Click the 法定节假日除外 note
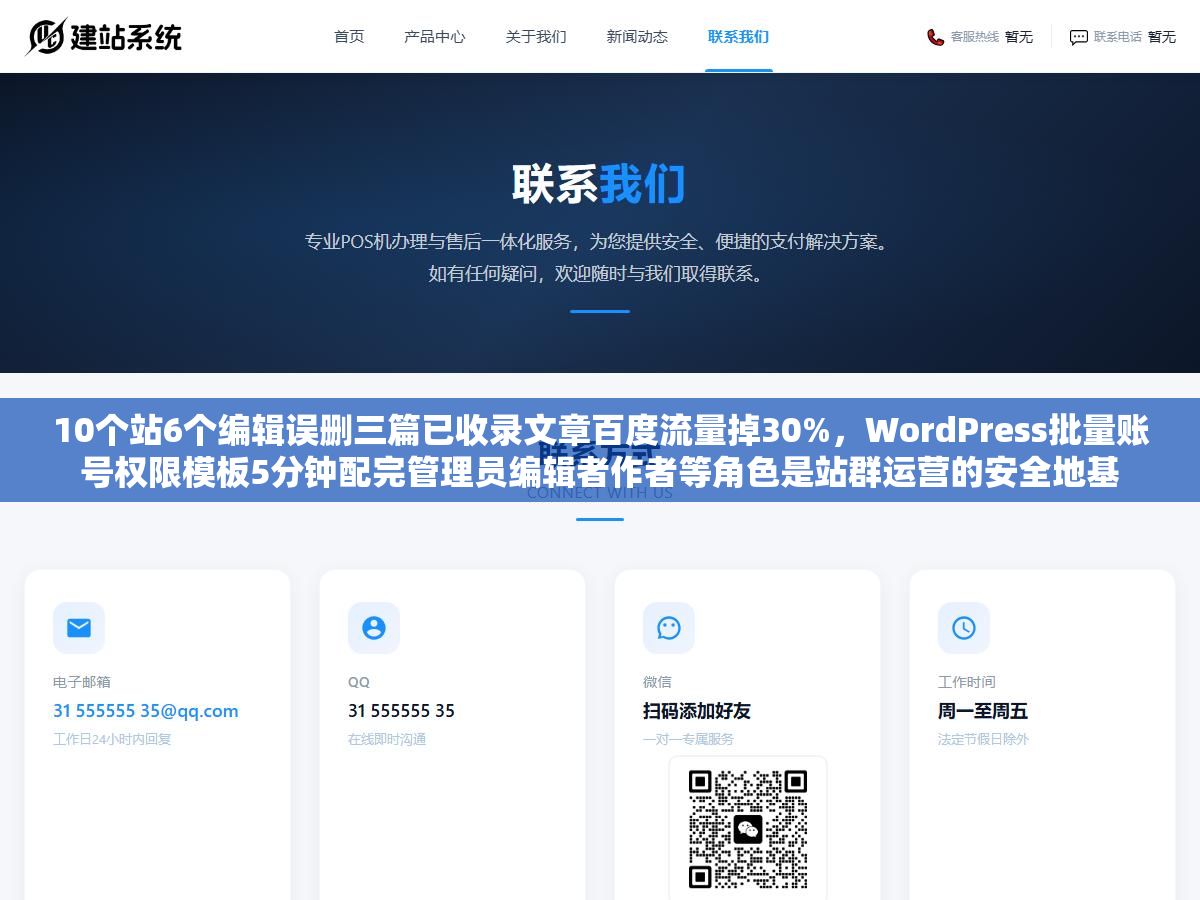 coord(983,739)
